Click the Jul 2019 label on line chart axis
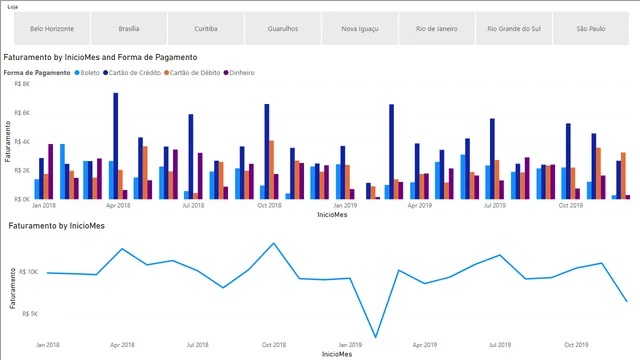 500,345
